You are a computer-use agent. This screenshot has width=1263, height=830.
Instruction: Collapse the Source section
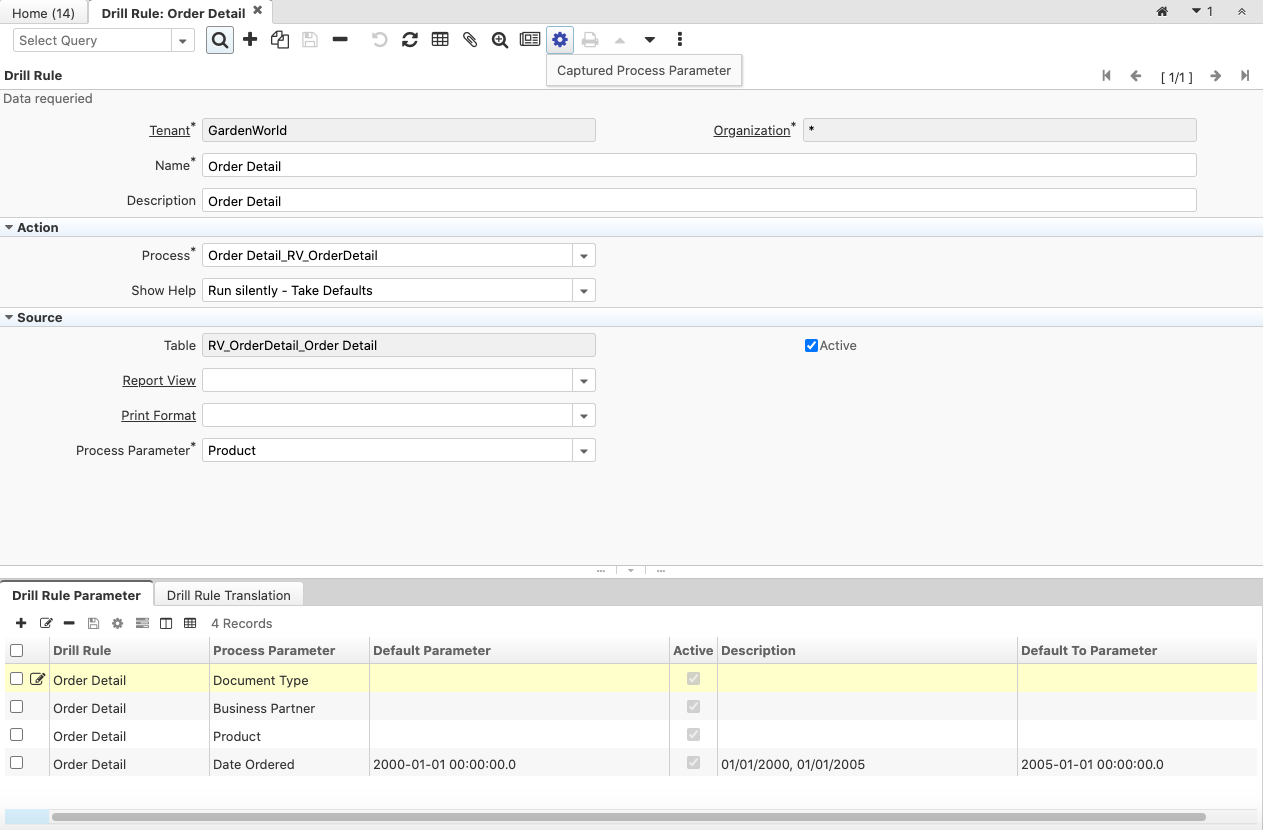tap(9, 318)
